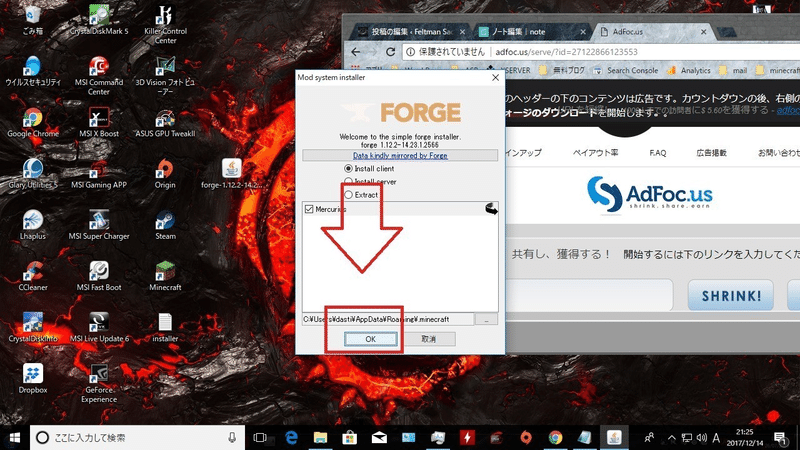Open MSI Fast Boot shortcut

coord(99,276)
